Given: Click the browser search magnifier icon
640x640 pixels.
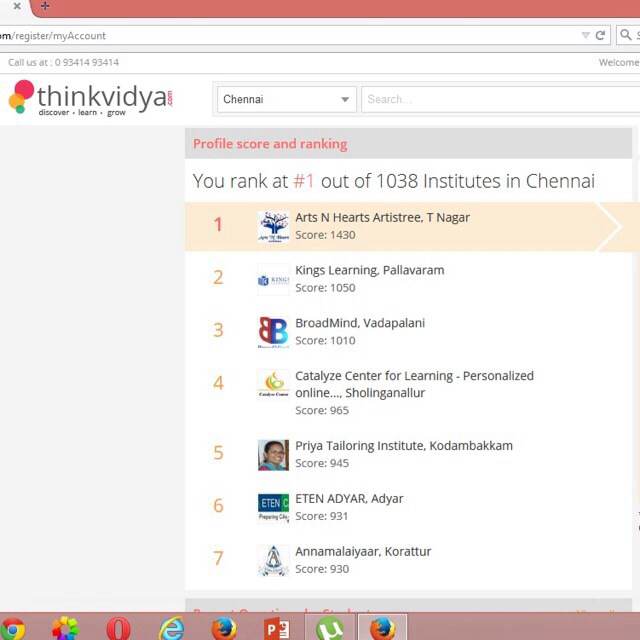Looking at the screenshot, I should pyautogui.click(x=625, y=35).
